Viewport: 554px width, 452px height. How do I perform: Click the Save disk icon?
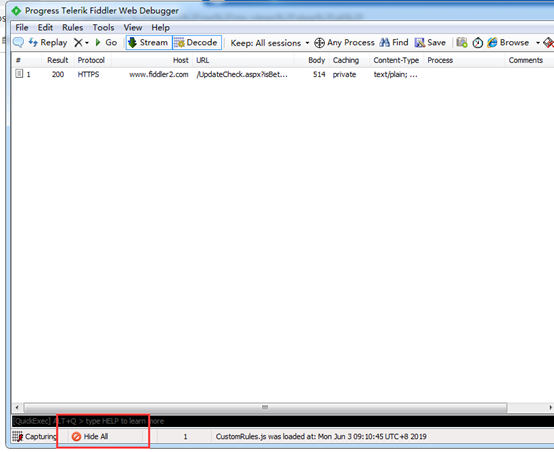coord(420,43)
